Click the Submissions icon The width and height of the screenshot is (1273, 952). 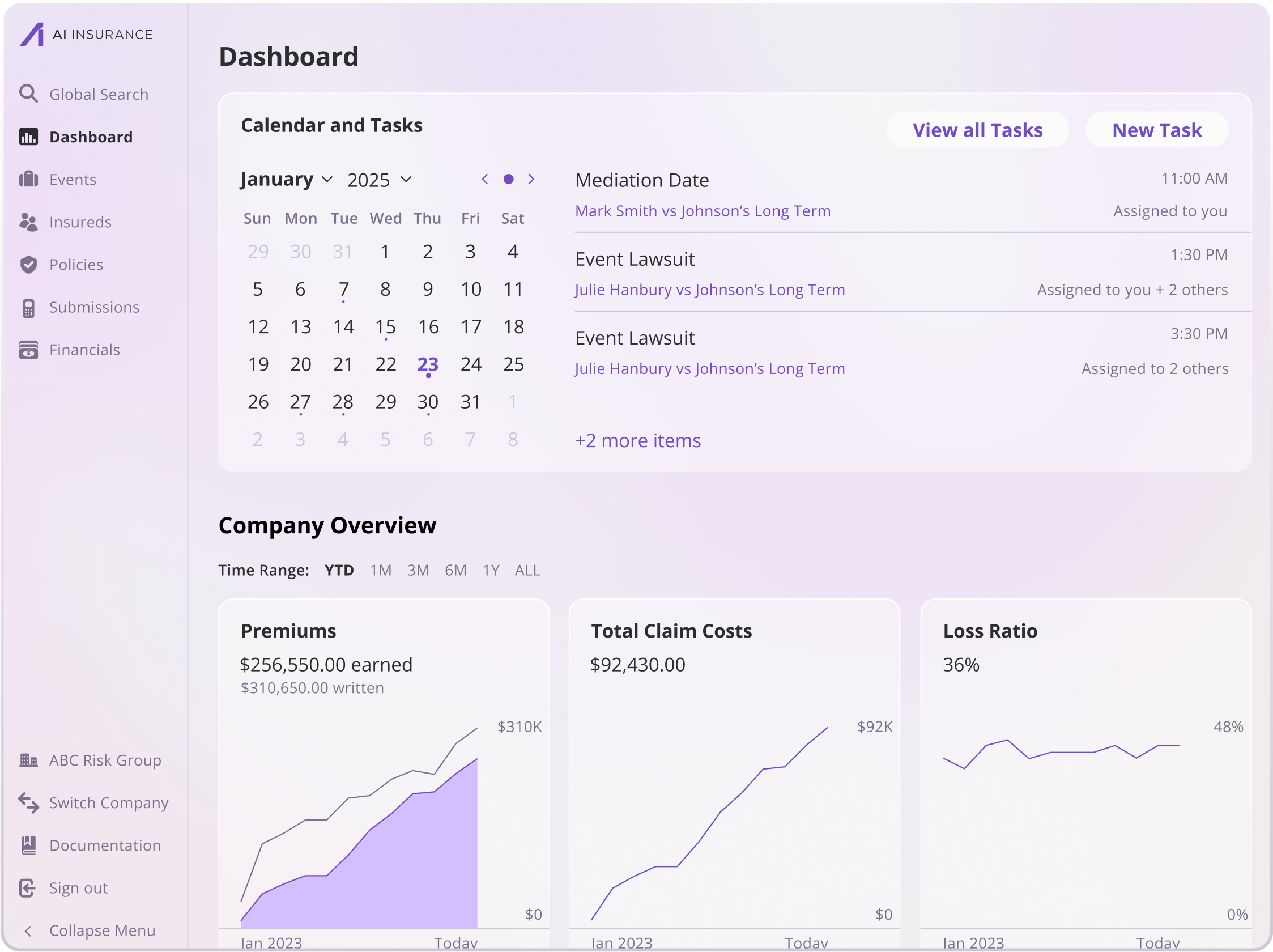pyautogui.click(x=29, y=307)
